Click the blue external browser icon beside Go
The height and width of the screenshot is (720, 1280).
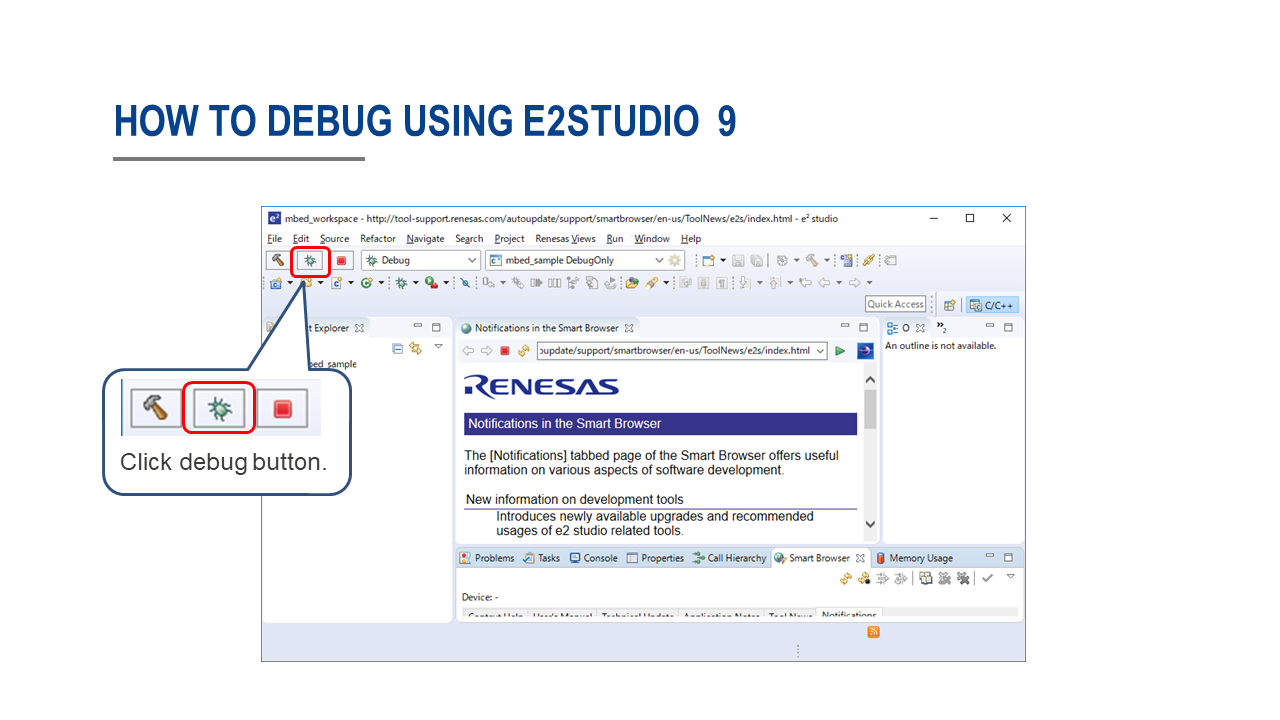pyautogui.click(x=865, y=351)
